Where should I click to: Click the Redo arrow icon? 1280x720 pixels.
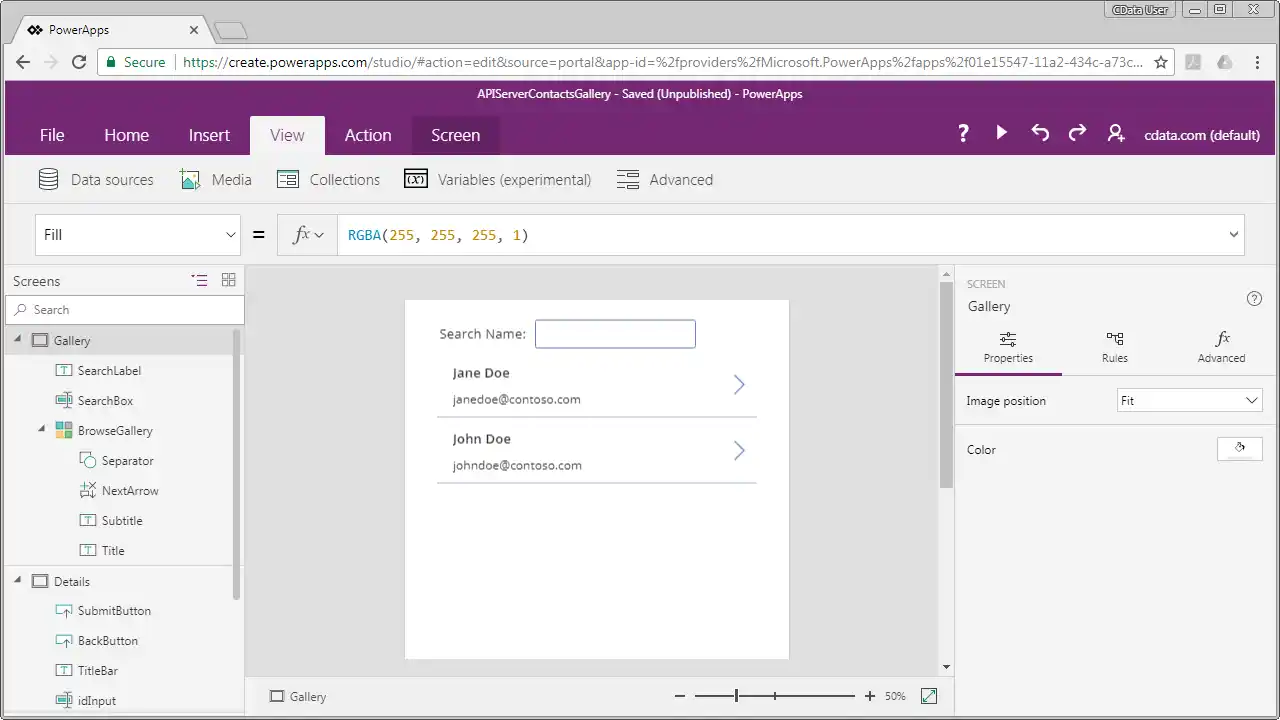[x=1077, y=133]
